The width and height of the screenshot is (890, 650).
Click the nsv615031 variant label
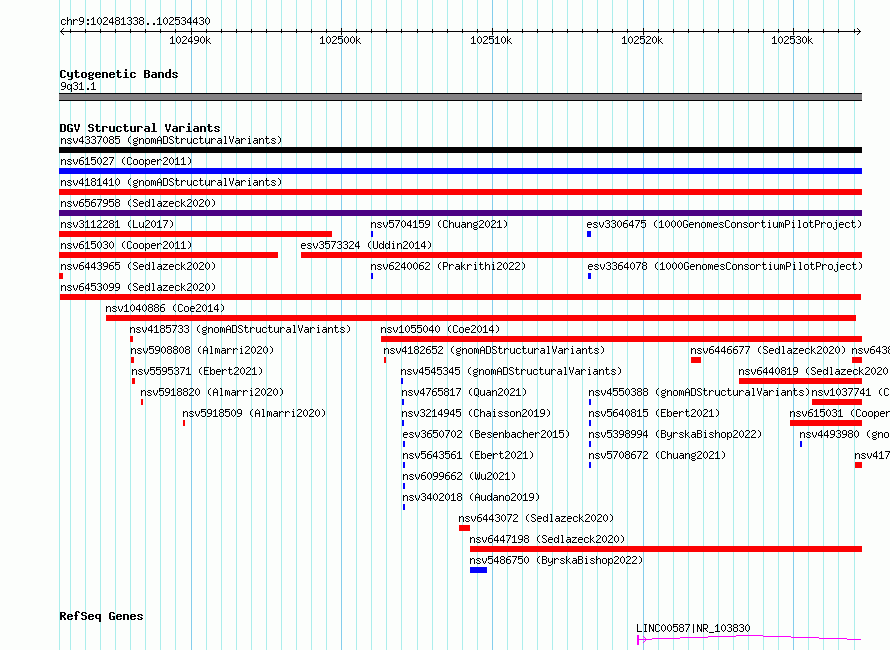click(x=838, y=413)
